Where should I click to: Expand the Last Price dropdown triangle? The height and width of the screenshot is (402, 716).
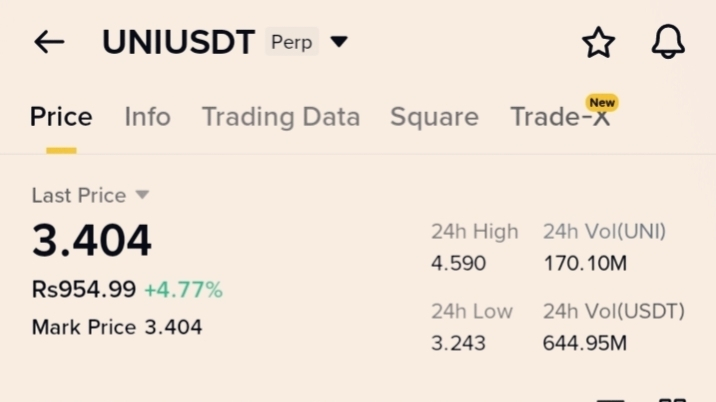click(x=142, y=195)
